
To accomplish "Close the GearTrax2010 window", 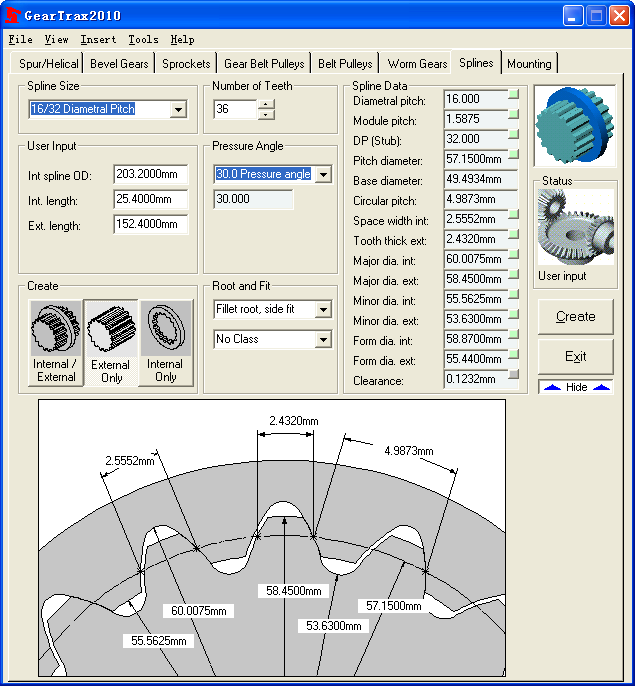I will pos(619,16).
